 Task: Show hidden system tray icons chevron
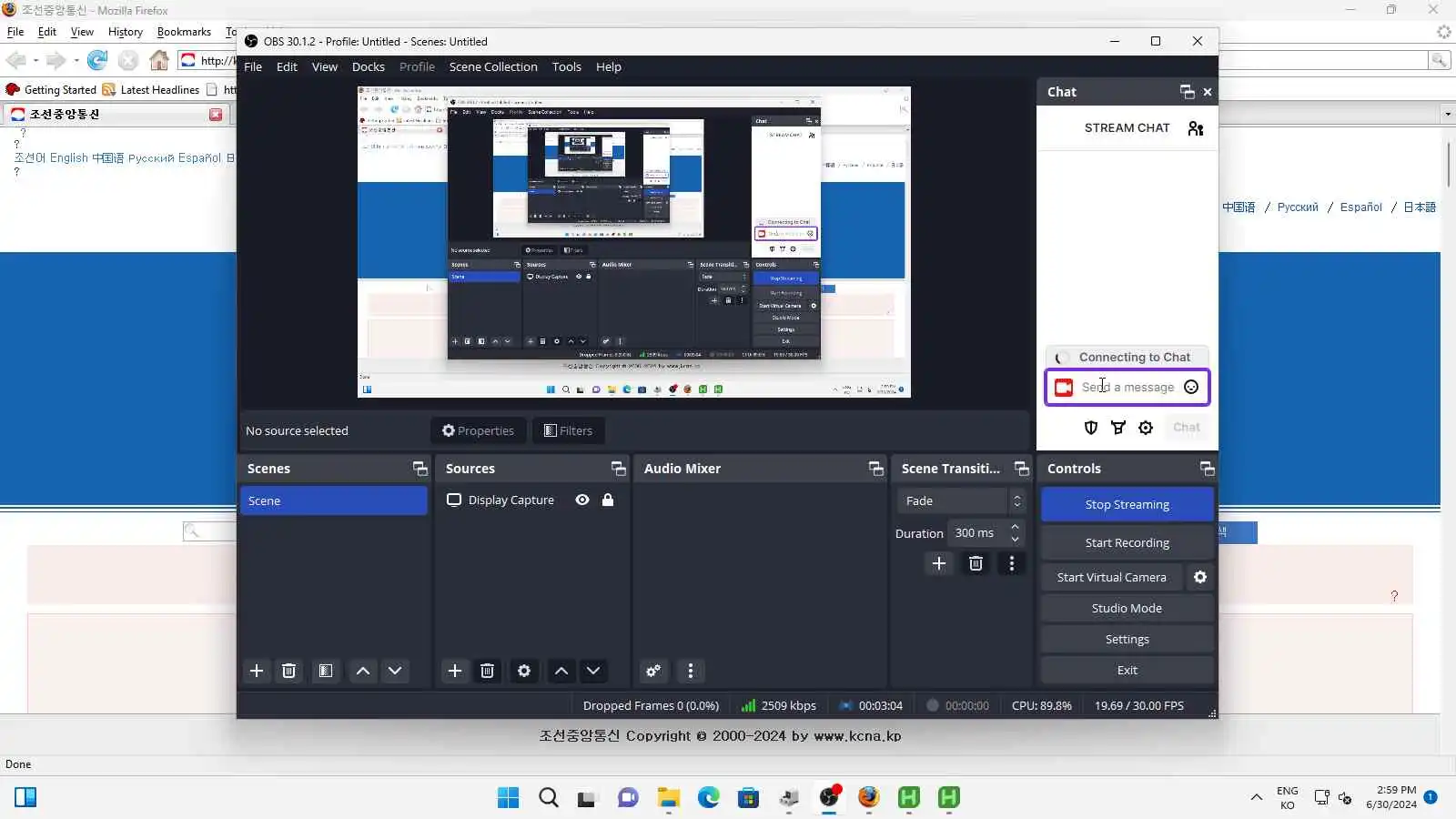[1257, 797]
